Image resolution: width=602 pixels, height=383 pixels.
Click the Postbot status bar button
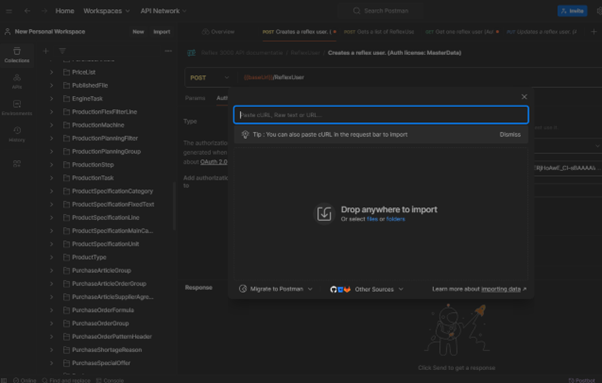tap(582, 380)
